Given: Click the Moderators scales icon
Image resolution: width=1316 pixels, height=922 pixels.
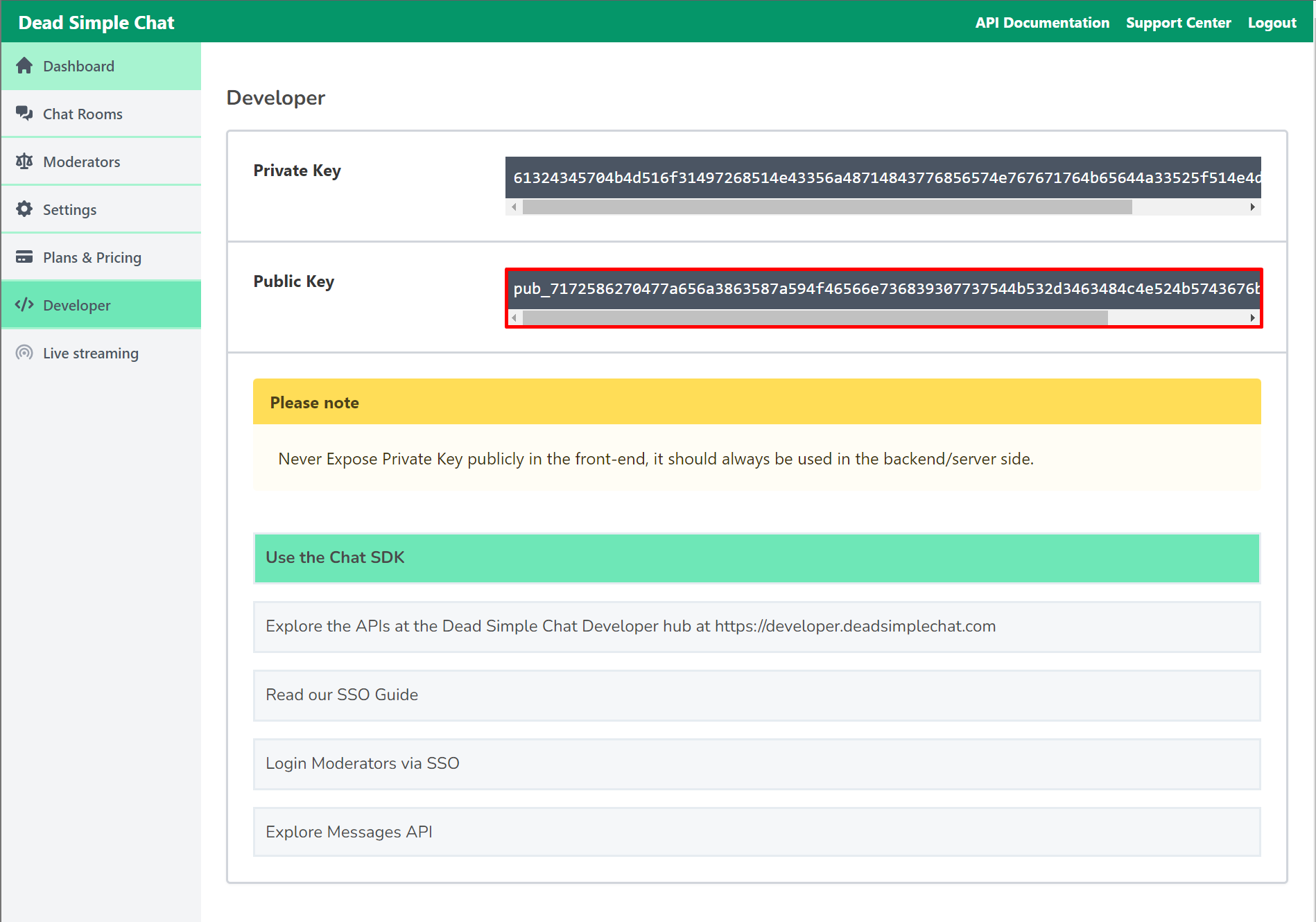Looking at the screenshot, I should click(25, 161).
